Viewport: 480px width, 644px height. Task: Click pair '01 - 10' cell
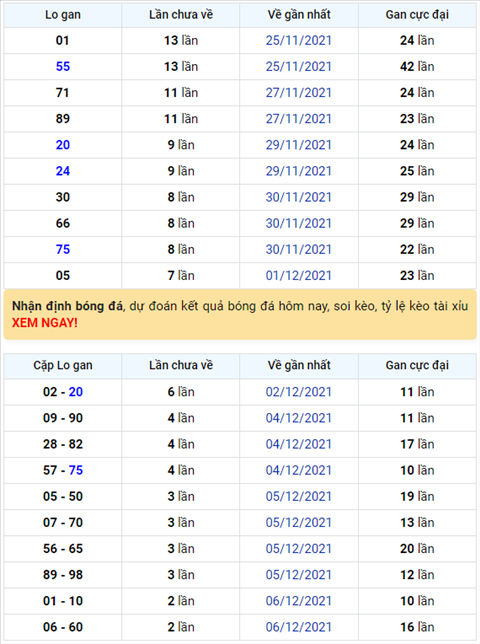pos(63,601)
